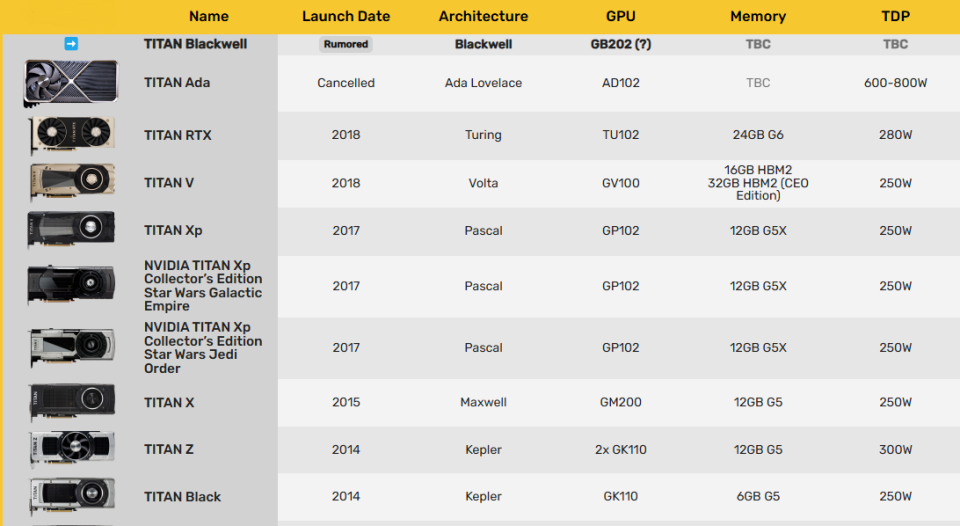Click the 2015 launch date for TITAN X
The image size is (960, 526).
(x=346, y=402)
